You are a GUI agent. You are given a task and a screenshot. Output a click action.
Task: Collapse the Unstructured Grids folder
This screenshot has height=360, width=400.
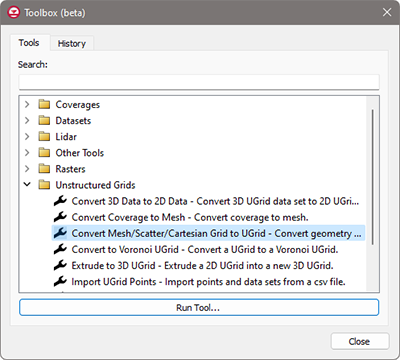[27, 184]
